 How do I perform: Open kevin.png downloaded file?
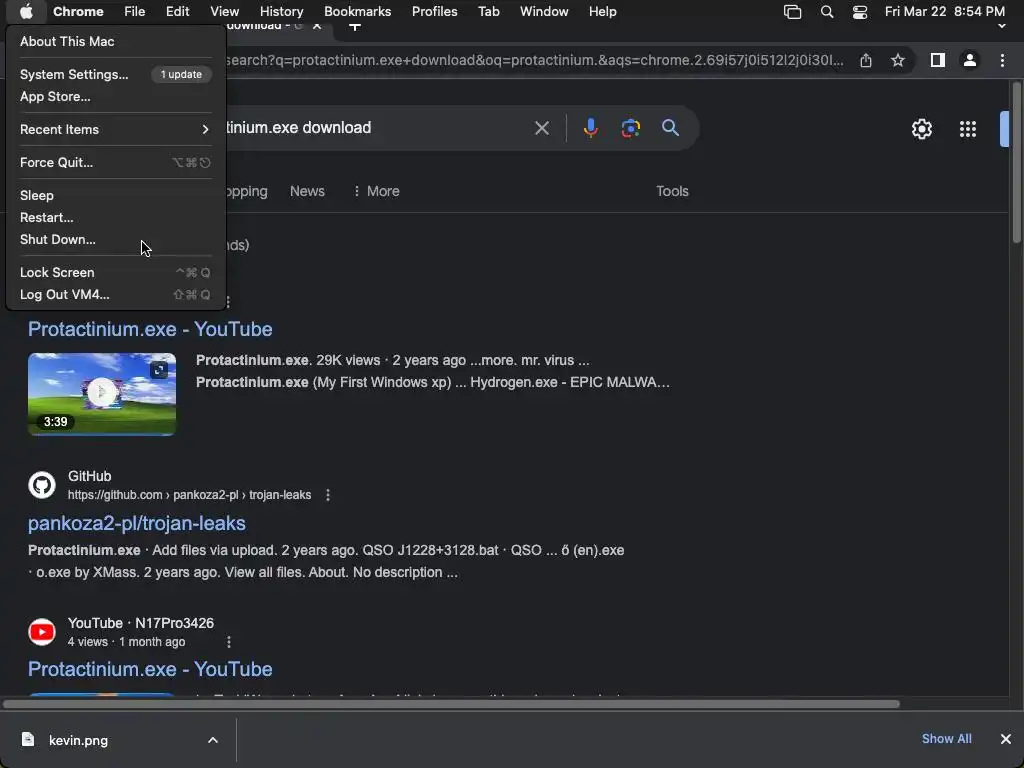coord(78,741)
